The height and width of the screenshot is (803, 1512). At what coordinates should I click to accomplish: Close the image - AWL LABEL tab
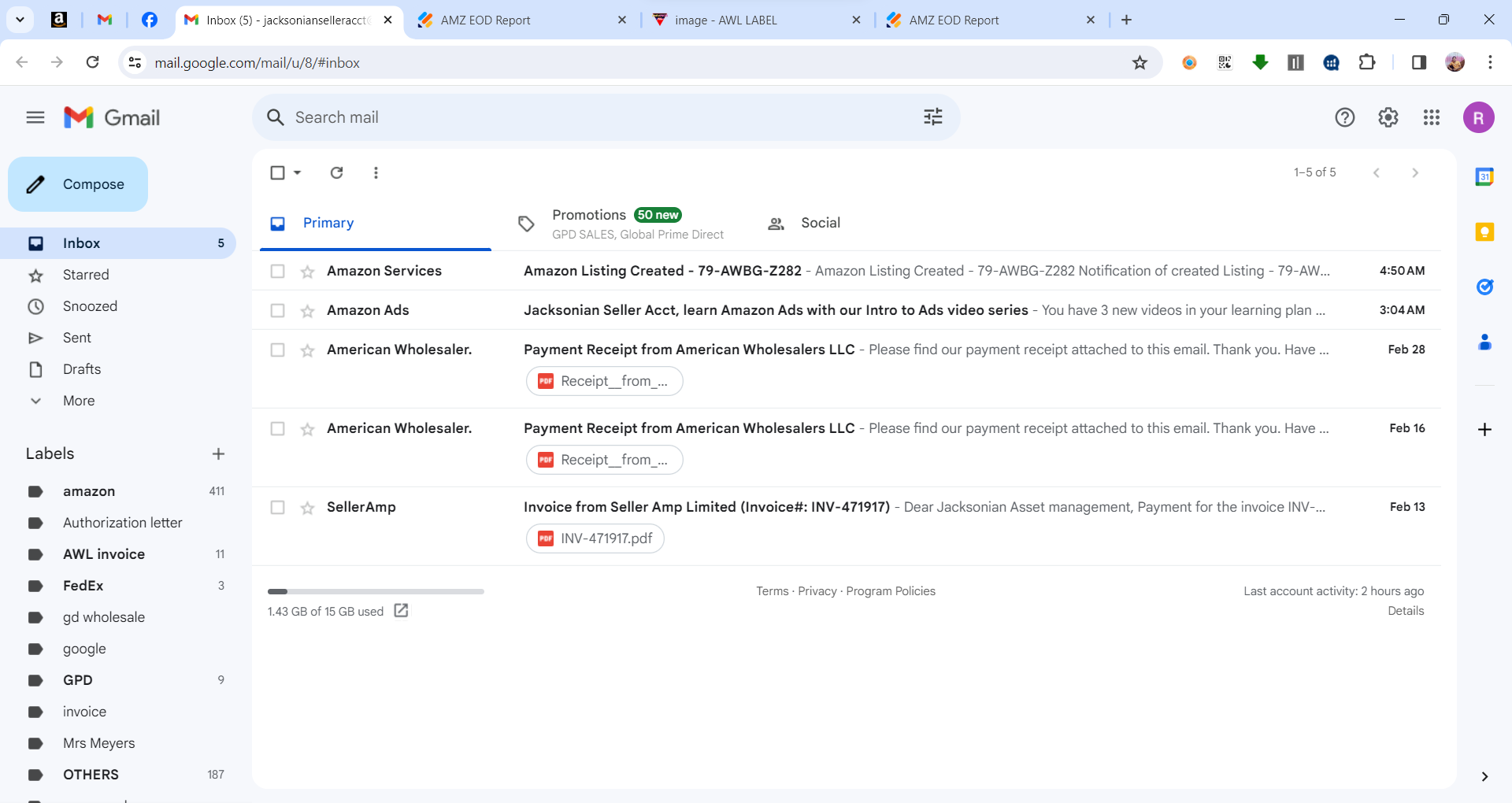tap(856, 20)
